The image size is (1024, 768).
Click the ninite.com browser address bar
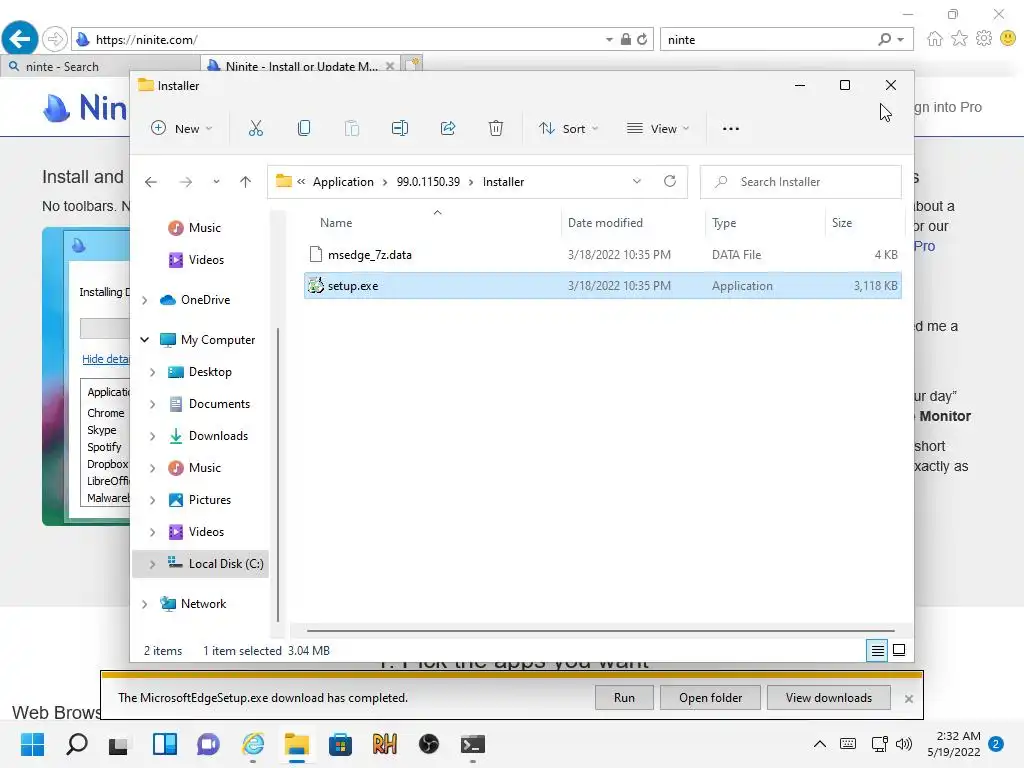point(346,39)
